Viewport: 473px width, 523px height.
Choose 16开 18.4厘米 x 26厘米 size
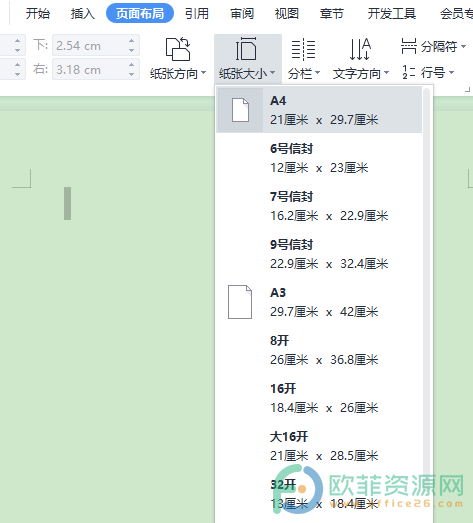click(x=319, y=398)
